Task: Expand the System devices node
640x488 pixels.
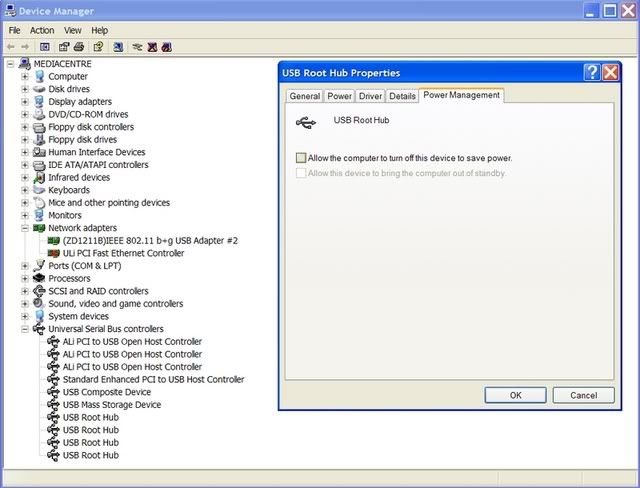Action: [x=24, y=316]
